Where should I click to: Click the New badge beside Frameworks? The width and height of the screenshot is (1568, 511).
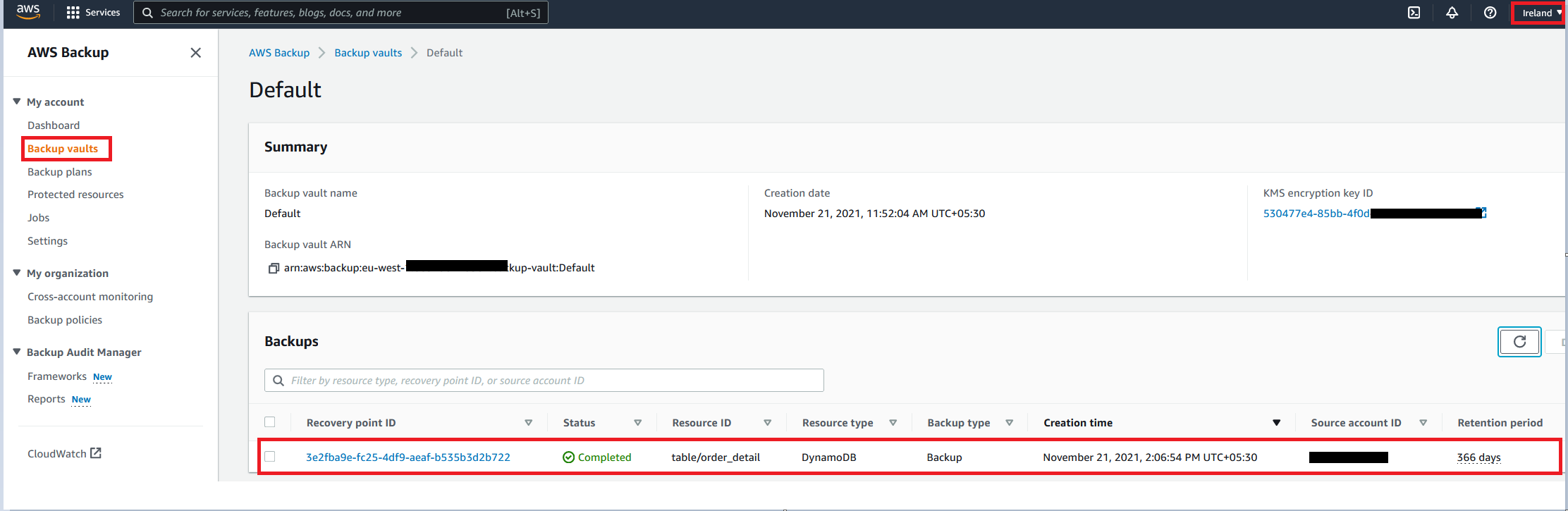pyautogui.click(x=102, y=377)
